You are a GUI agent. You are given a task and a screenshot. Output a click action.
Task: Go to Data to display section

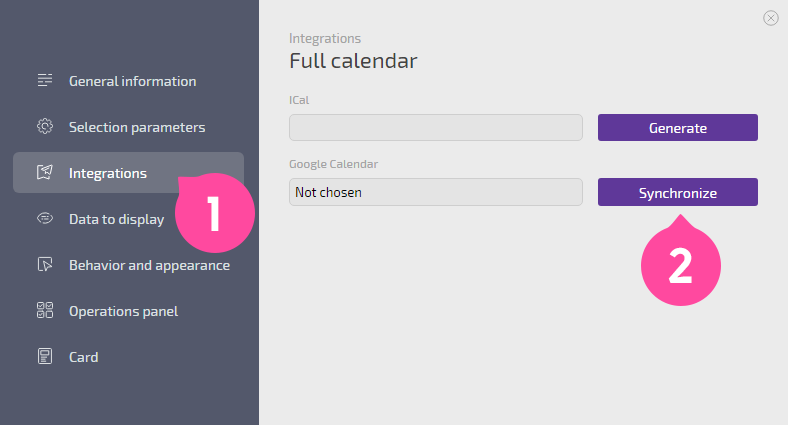pyautogui.click(x=116, y=220)
